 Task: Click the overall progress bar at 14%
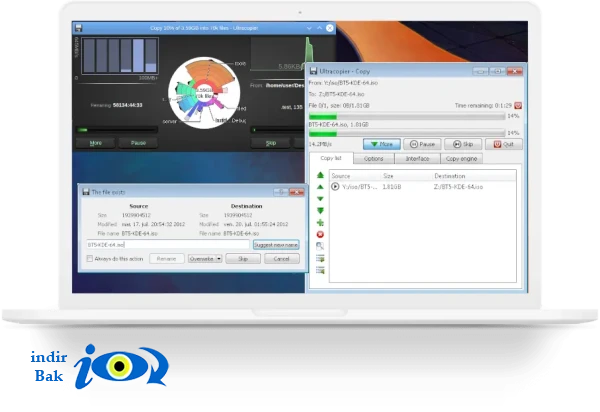(407, 116)
